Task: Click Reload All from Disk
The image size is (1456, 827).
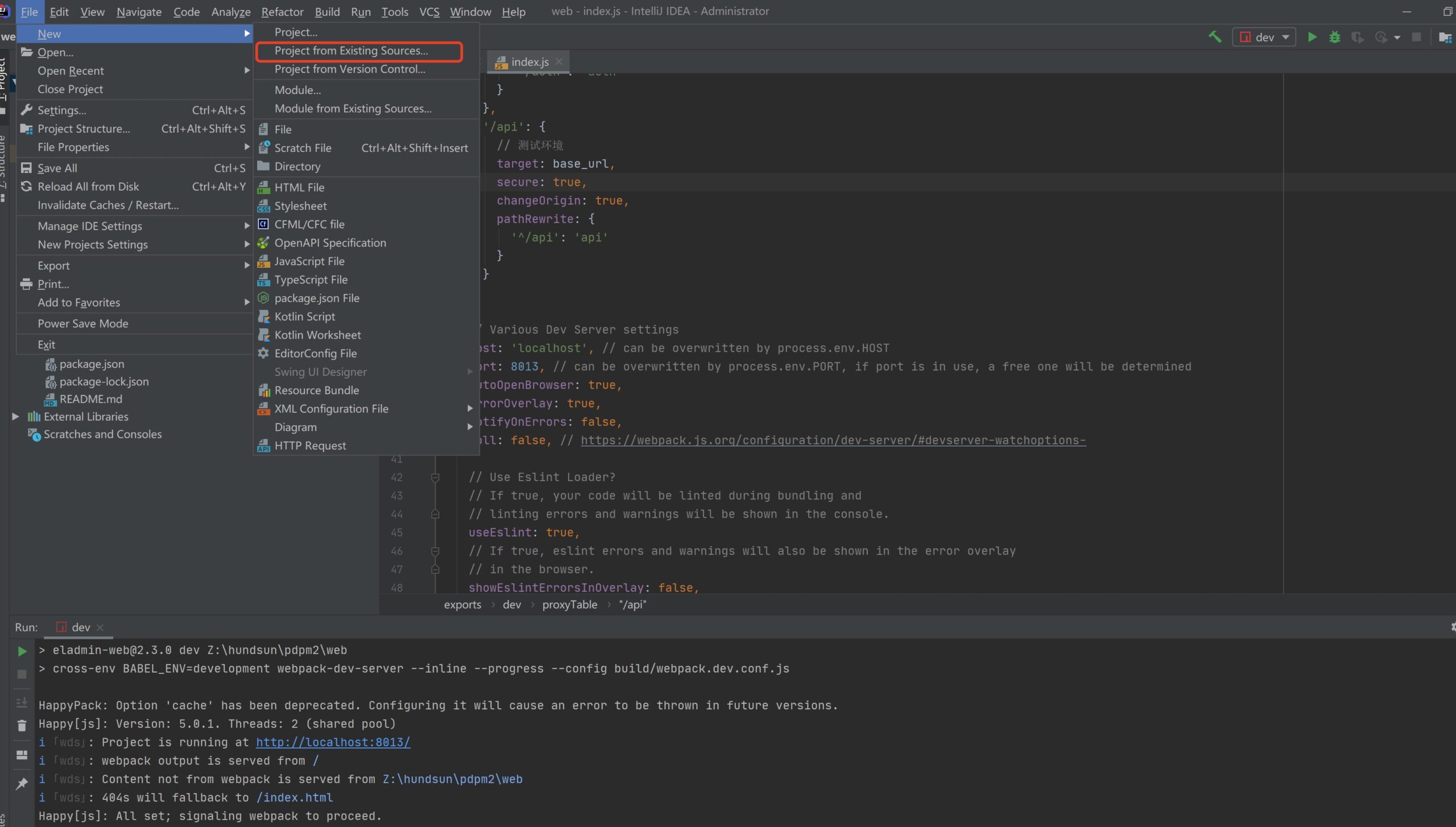Action: 134,186
